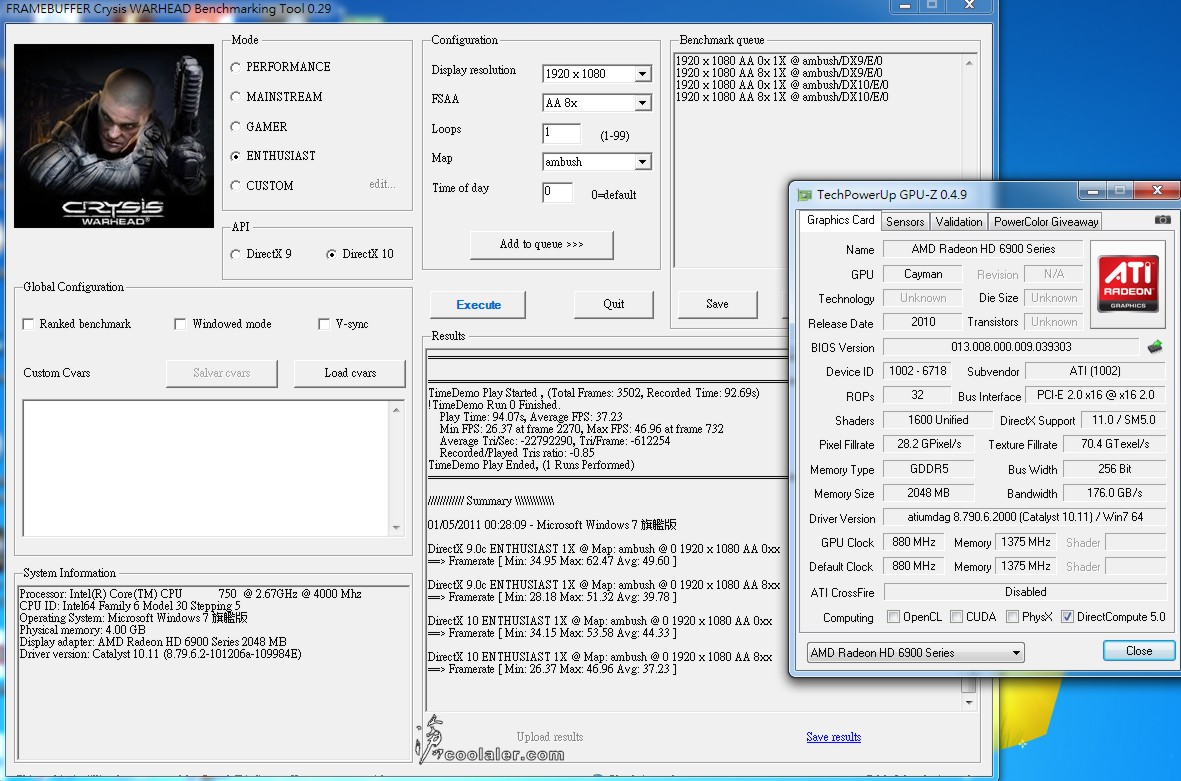Image resolution: width=1181 pixels, height=781 pixels.
Task: Click the Loops input field
Action: (x=561, y=133)
